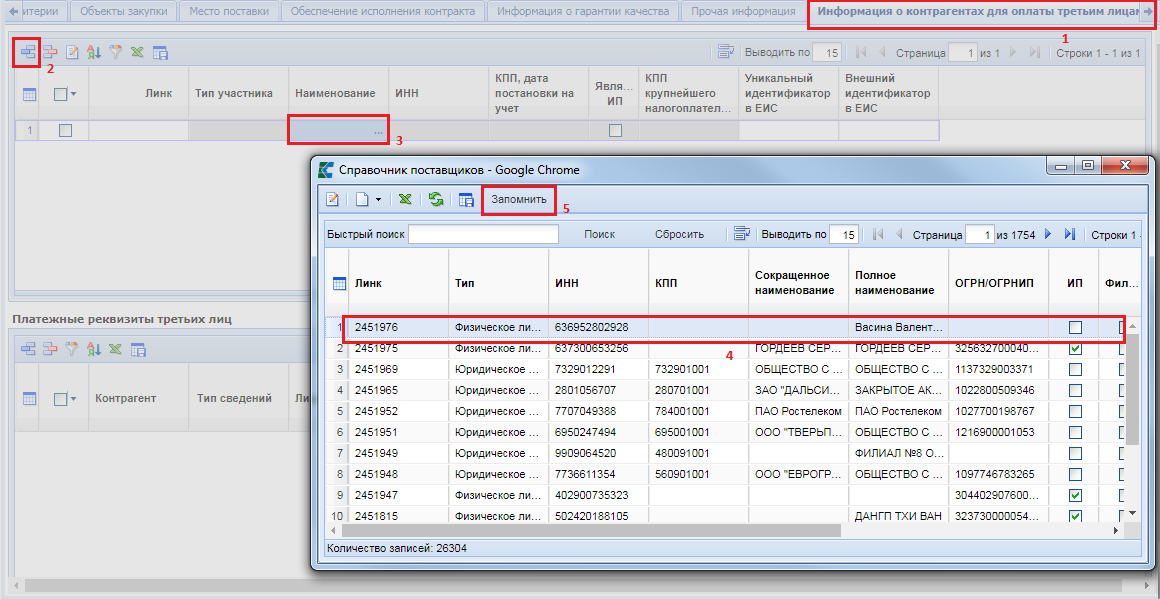Screen dimensions: 1160x599
Task: Page settings icon beside the supplier directory's Выводить по
Action: click(741, 234)
